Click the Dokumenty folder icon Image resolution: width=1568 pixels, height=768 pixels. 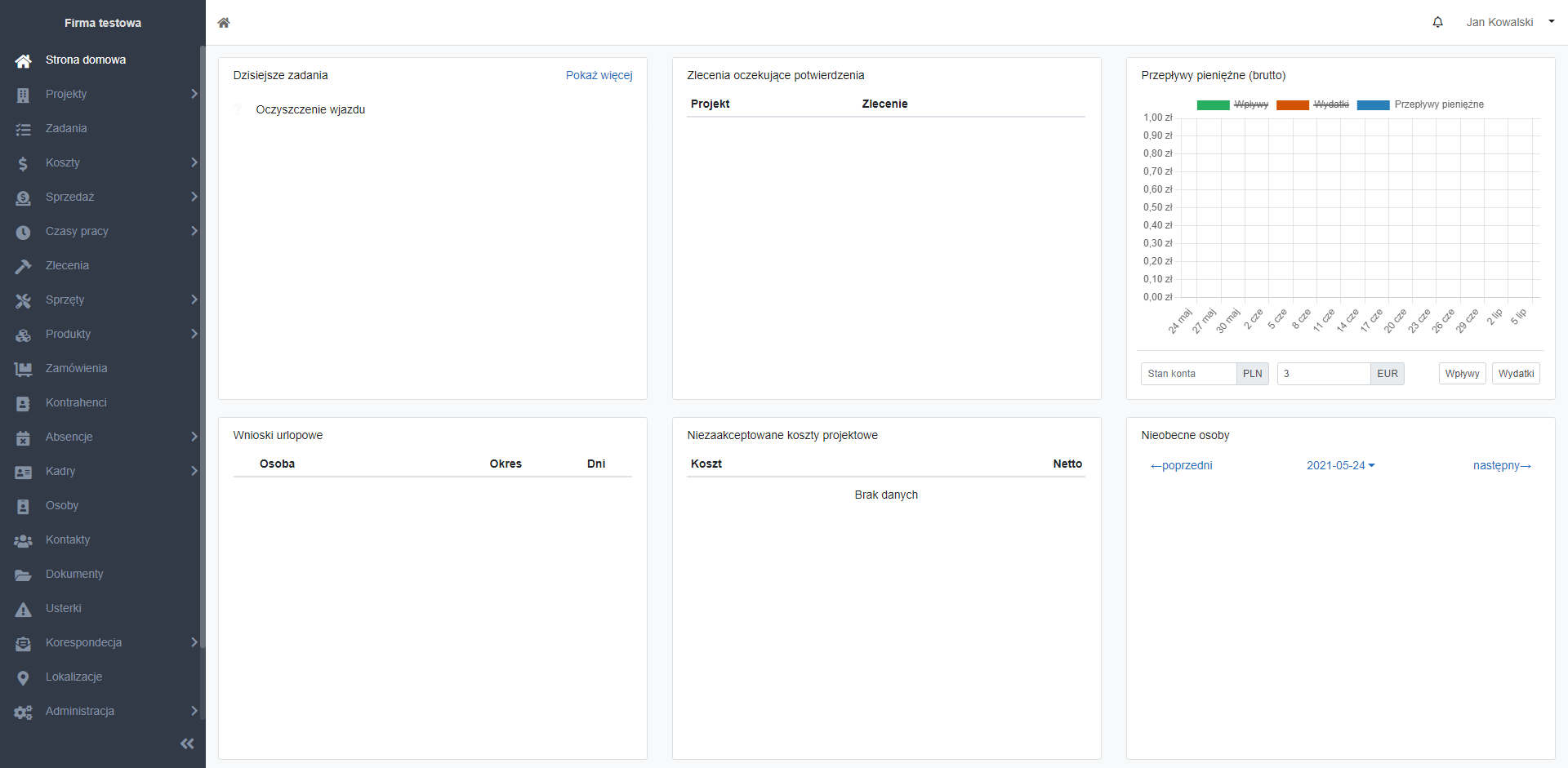[x=23, y=575]
